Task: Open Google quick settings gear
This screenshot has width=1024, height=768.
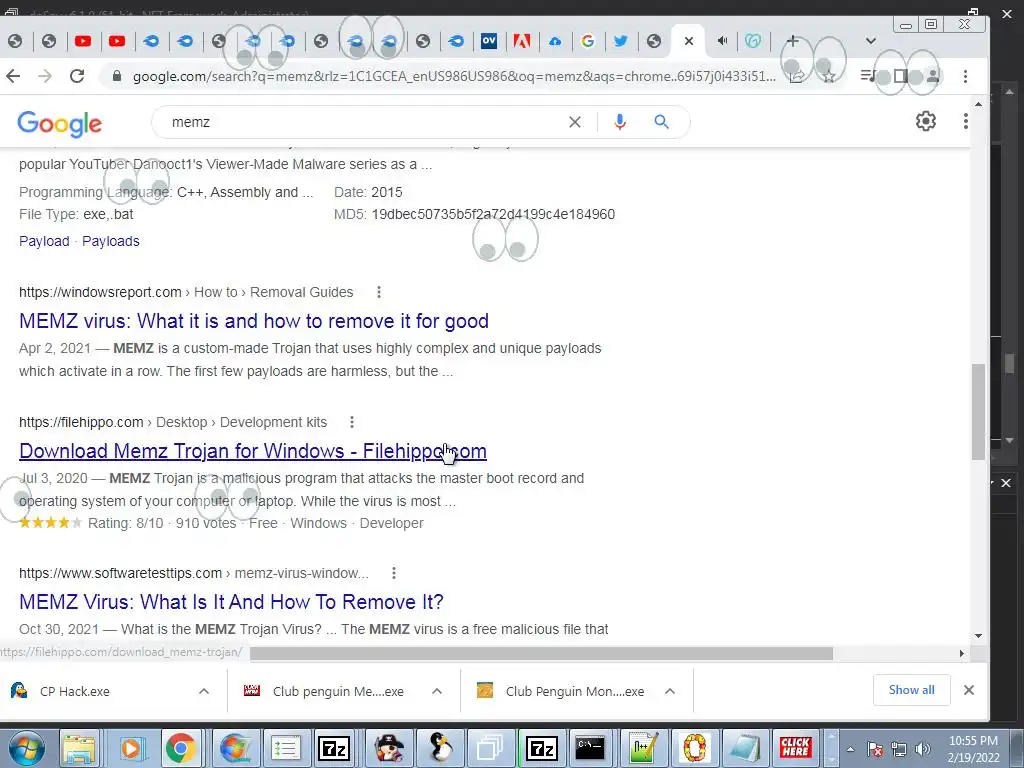Action: [925, 121]
